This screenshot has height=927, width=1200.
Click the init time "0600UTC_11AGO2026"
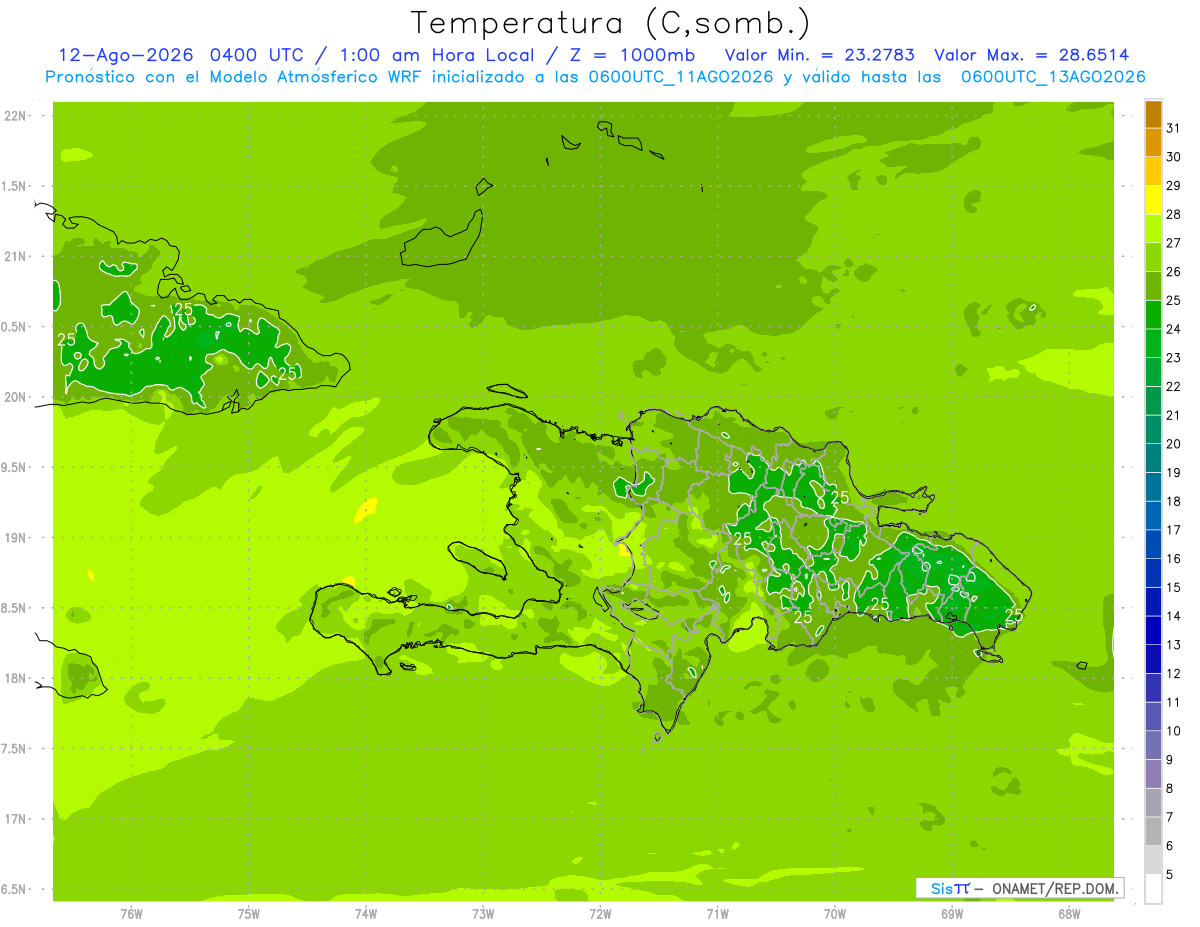tap(682, 77)
